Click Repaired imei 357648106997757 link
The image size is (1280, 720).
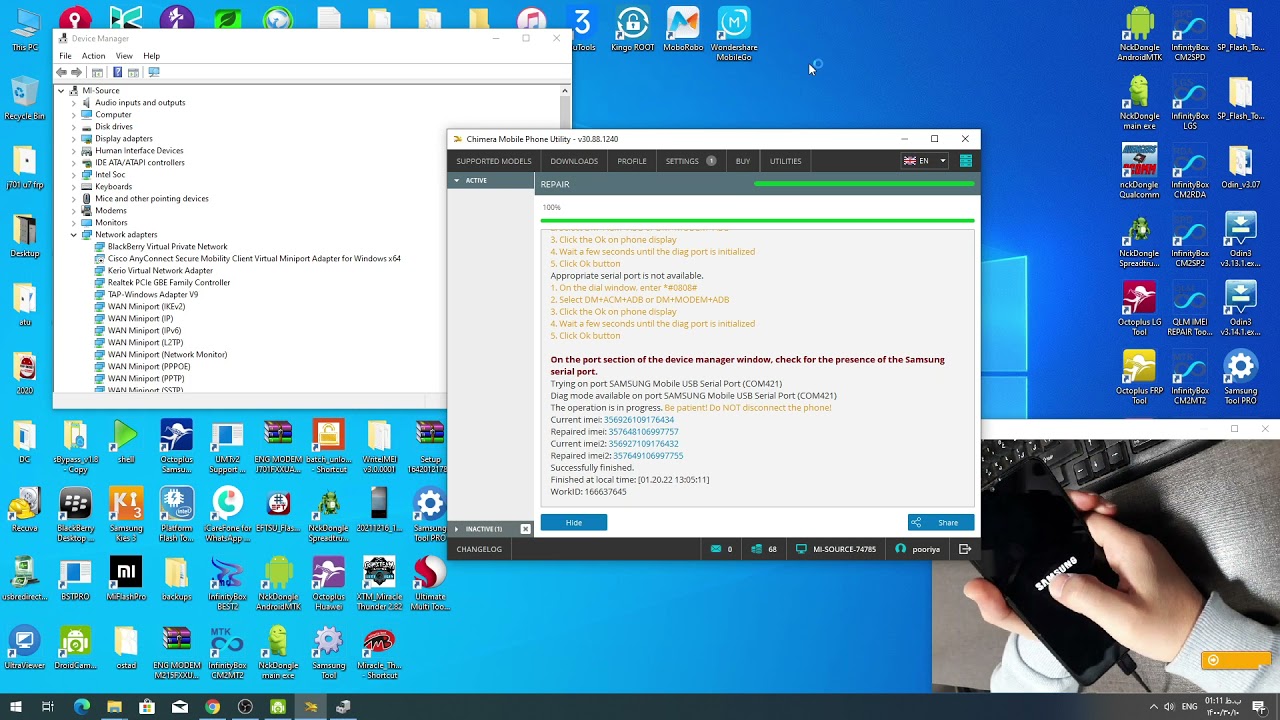point(643,432)
